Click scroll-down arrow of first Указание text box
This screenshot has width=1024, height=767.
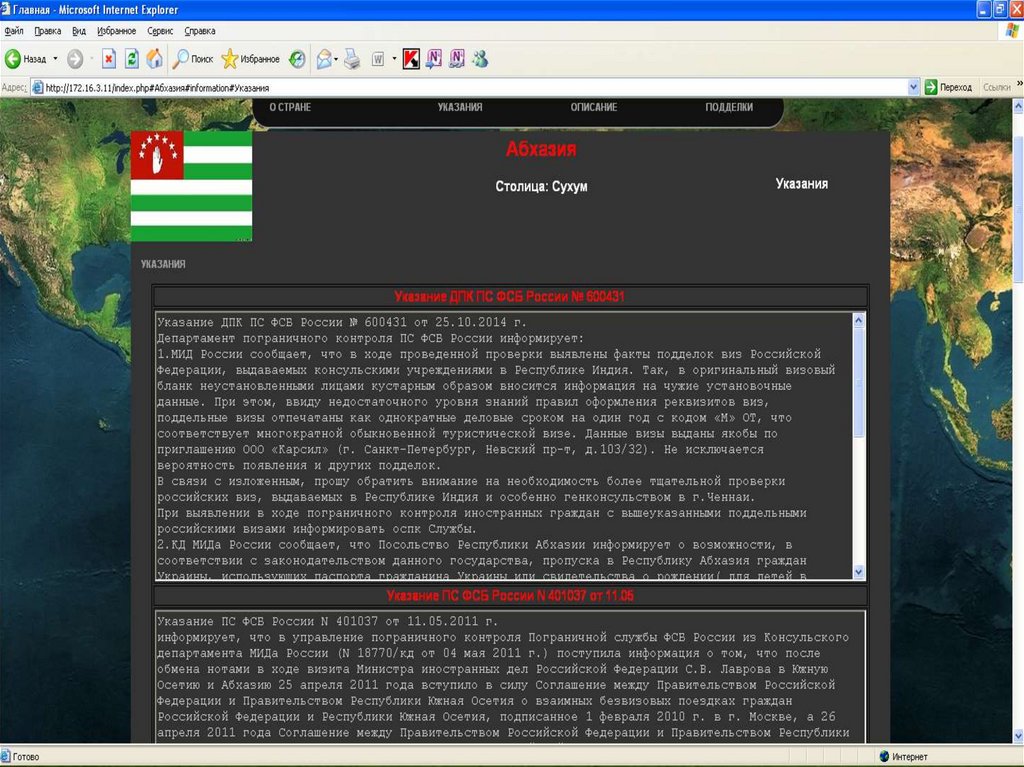click(858, 571)
